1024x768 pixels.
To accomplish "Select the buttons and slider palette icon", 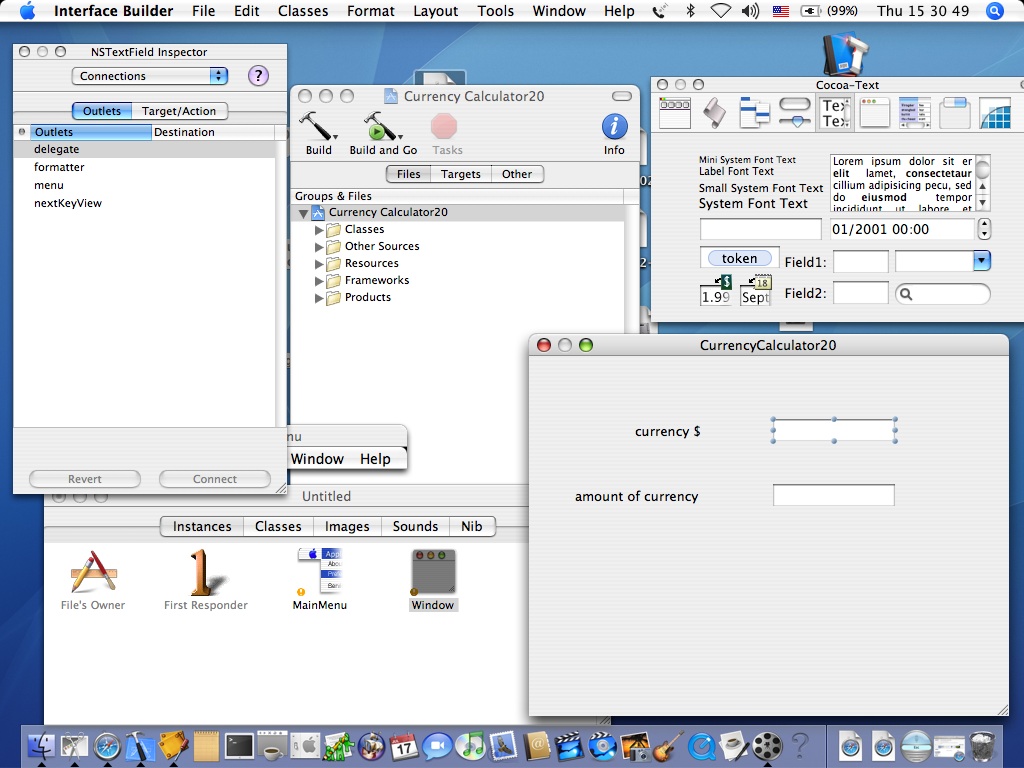I will pos(795,113).
